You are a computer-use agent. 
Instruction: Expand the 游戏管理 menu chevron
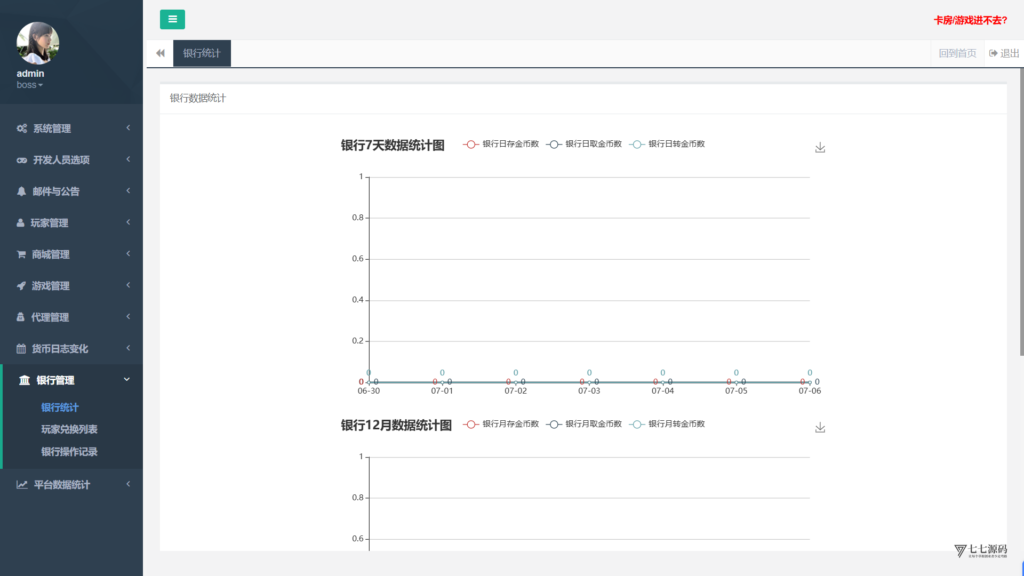point(128,285)
